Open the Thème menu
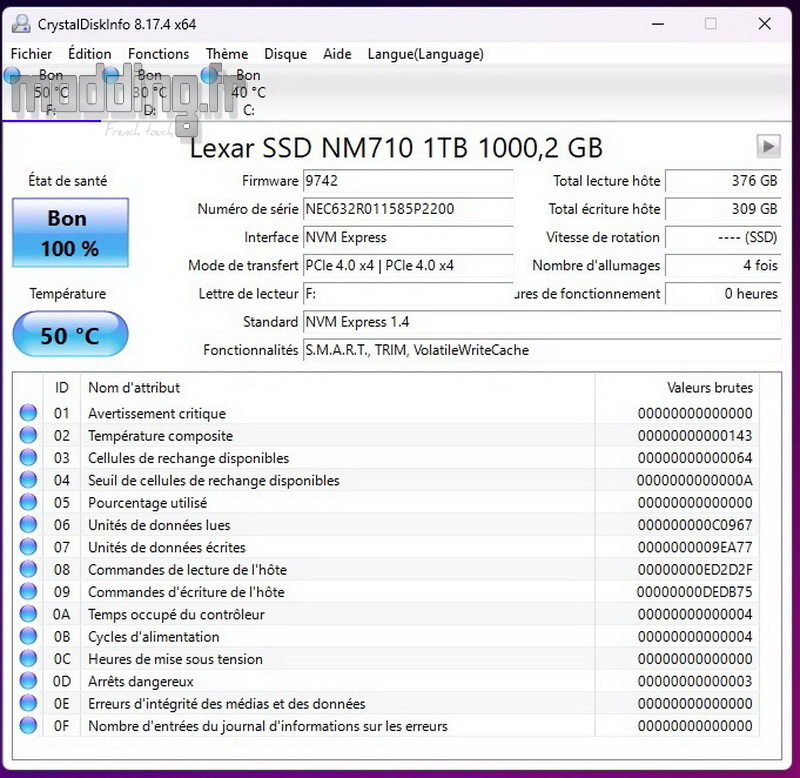This screenshot has height=778, width=800. click(x=227, y=54)
